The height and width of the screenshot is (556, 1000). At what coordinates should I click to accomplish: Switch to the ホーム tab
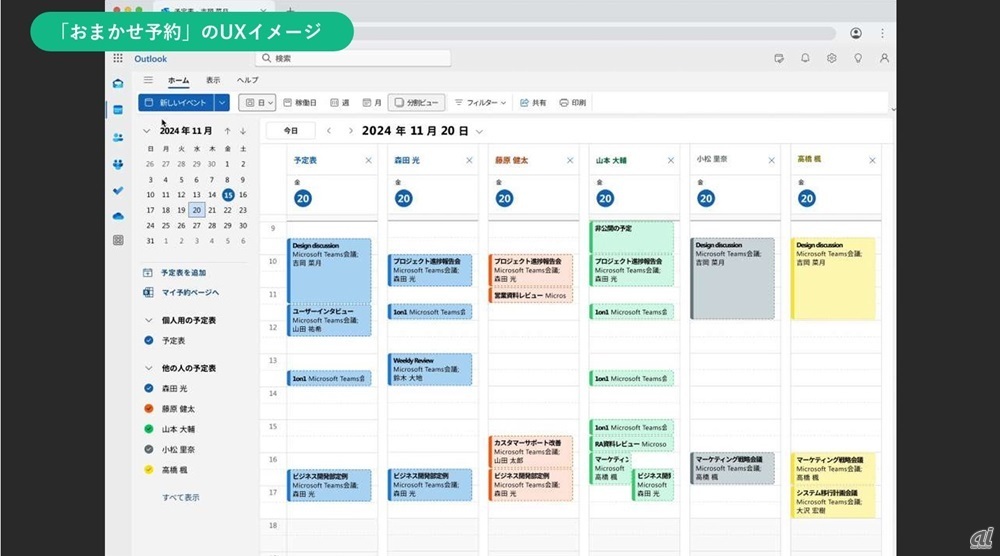pyautogui.click(x=179, y=80)
